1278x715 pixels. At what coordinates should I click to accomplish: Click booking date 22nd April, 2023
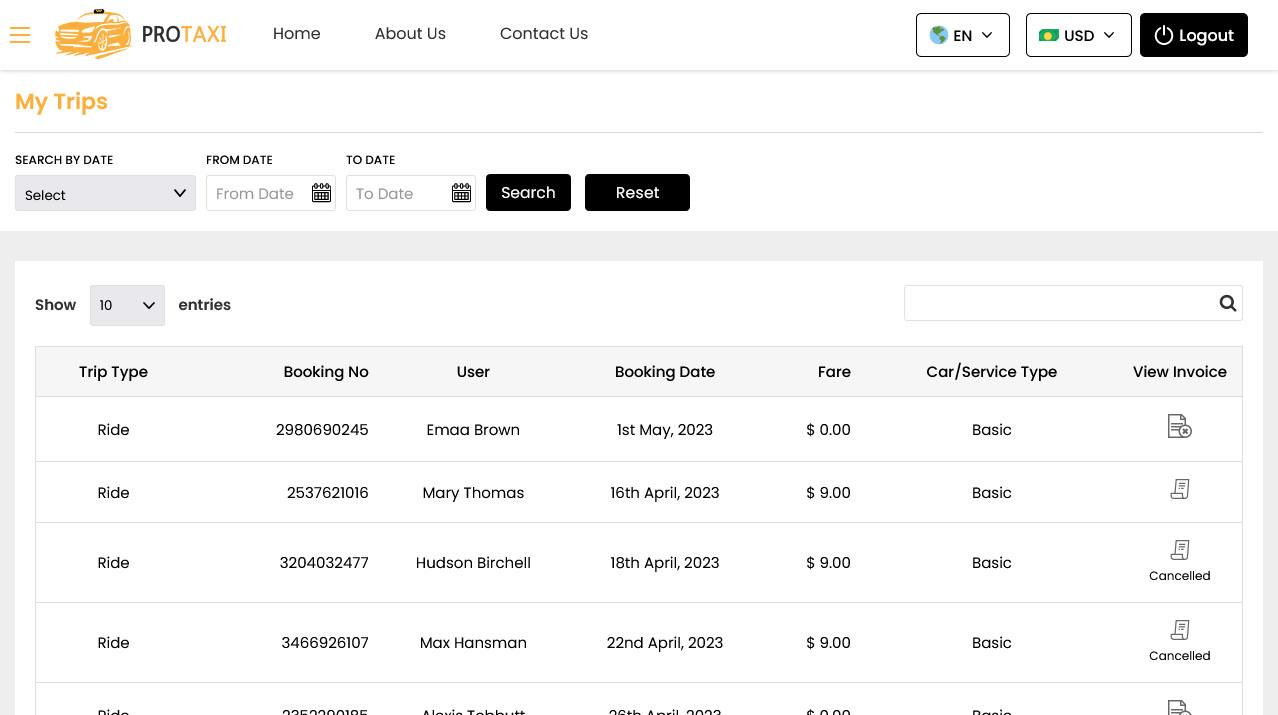665,643
